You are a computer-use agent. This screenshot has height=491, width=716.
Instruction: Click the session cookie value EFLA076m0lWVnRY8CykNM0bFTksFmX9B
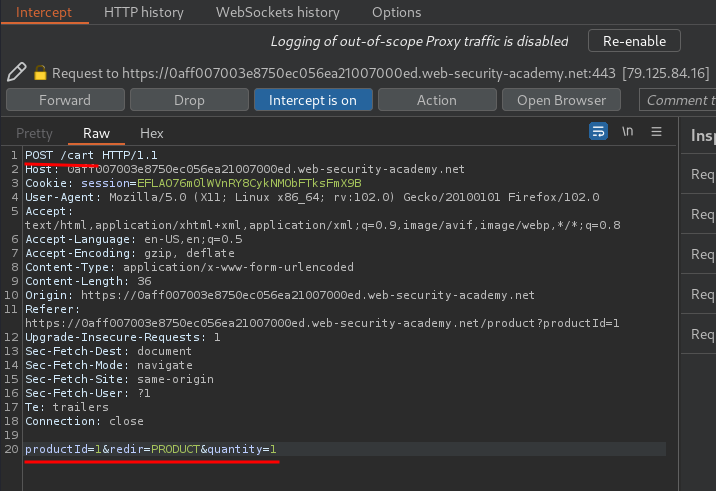coord(249,183)
